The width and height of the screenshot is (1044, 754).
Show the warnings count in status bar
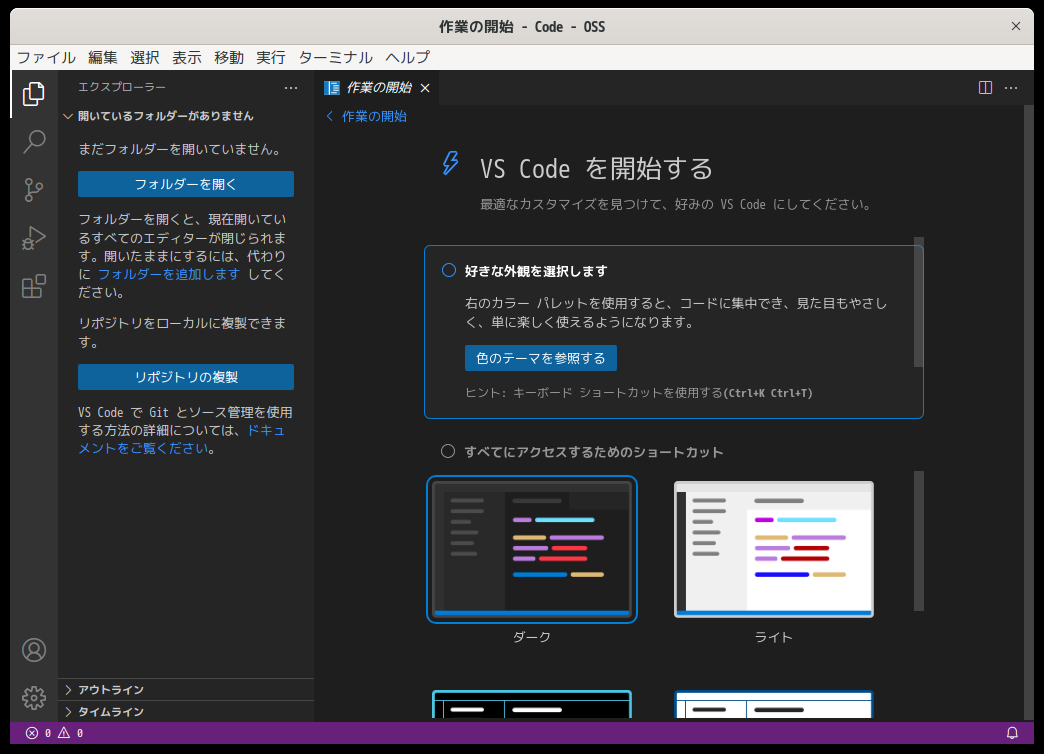click(x=71, y=733)
